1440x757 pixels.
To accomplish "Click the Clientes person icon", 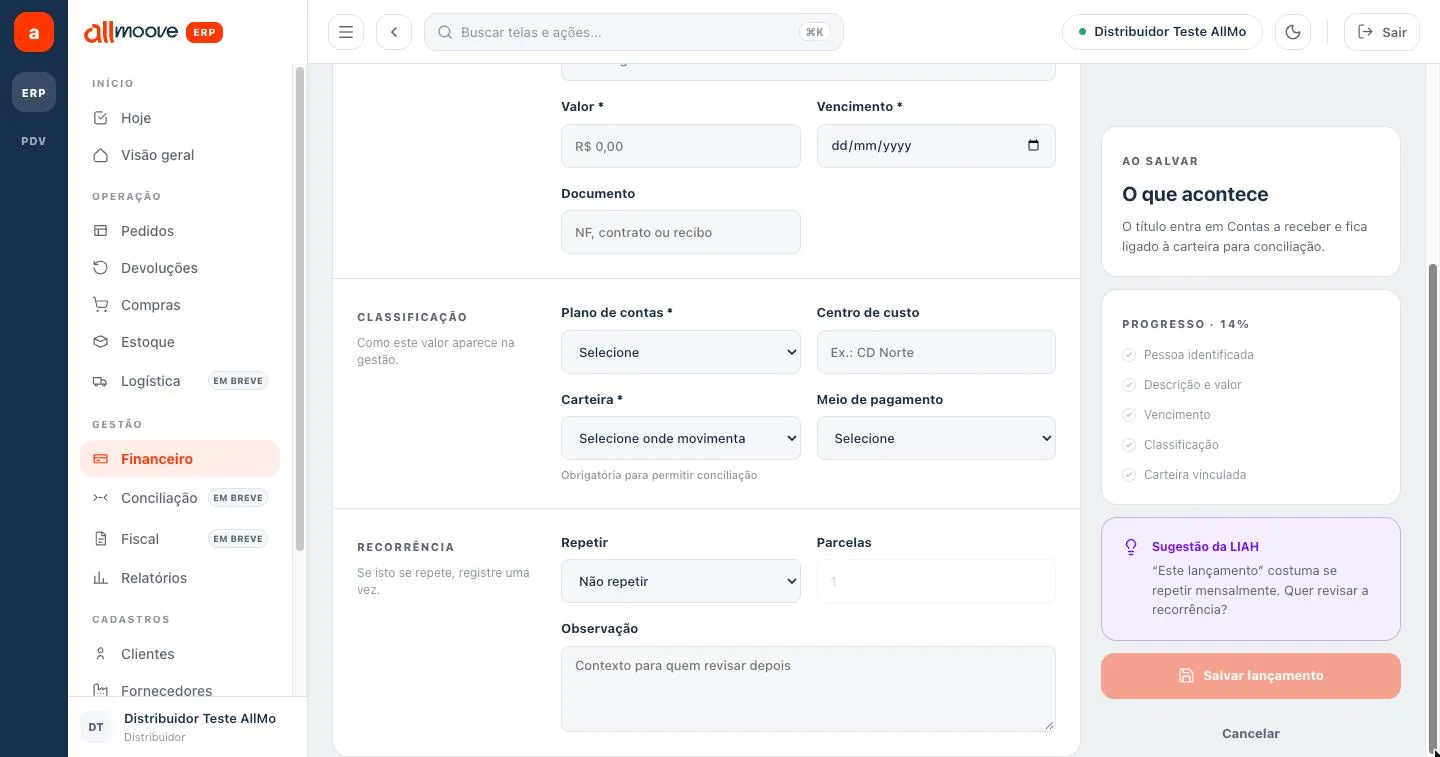I will (x=100, y=654).
